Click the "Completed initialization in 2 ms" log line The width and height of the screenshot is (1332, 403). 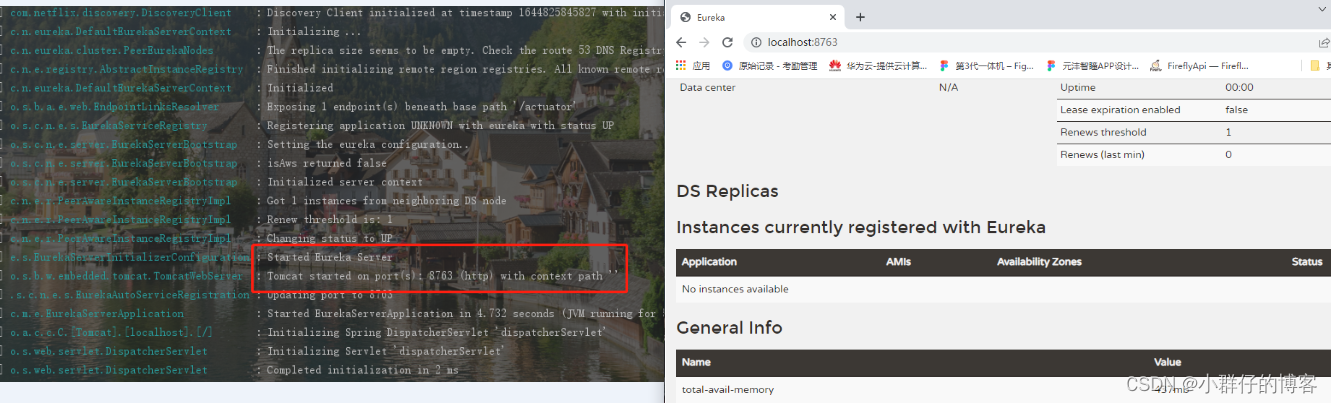tap(363, 370)
